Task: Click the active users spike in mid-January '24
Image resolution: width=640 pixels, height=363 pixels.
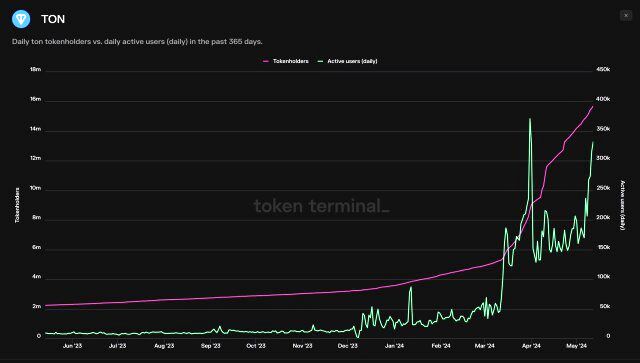Action: [411, 287]
